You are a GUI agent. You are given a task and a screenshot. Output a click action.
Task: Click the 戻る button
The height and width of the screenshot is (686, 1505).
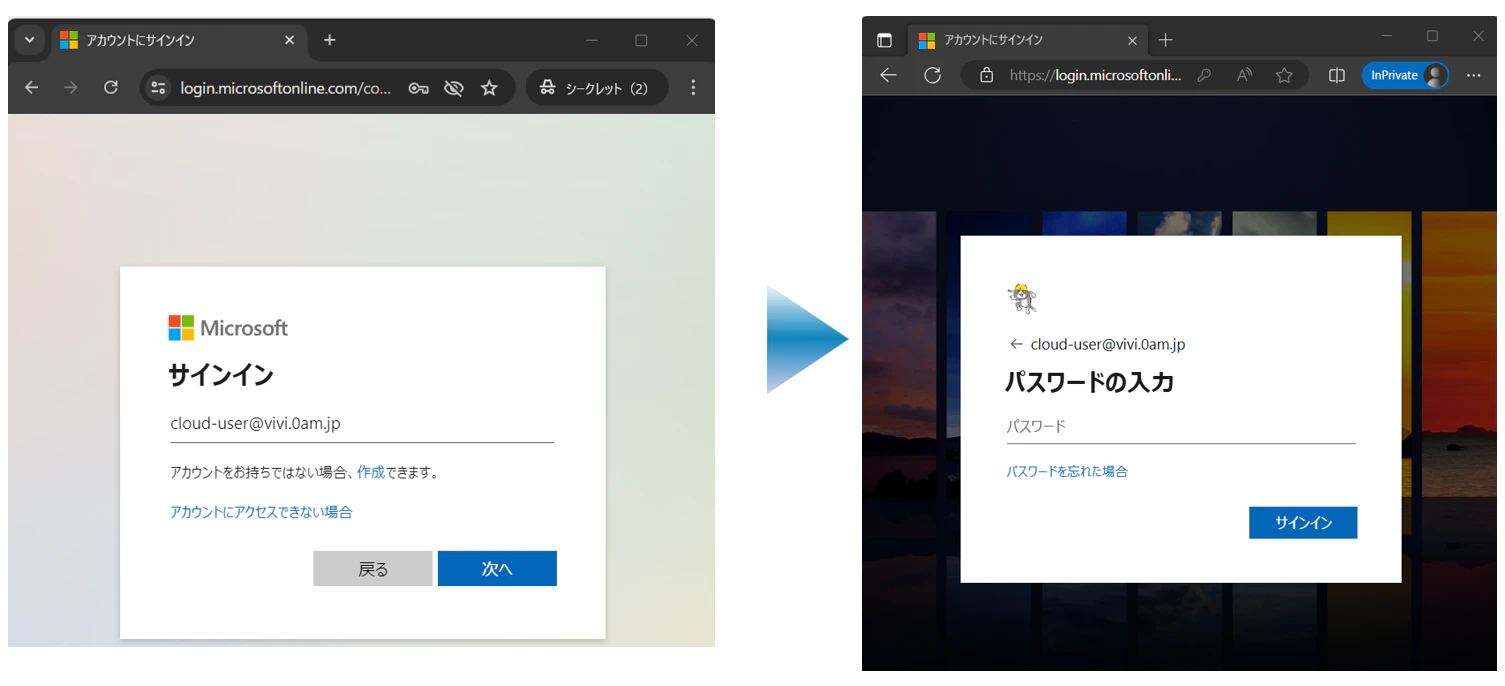pos(373,568)
